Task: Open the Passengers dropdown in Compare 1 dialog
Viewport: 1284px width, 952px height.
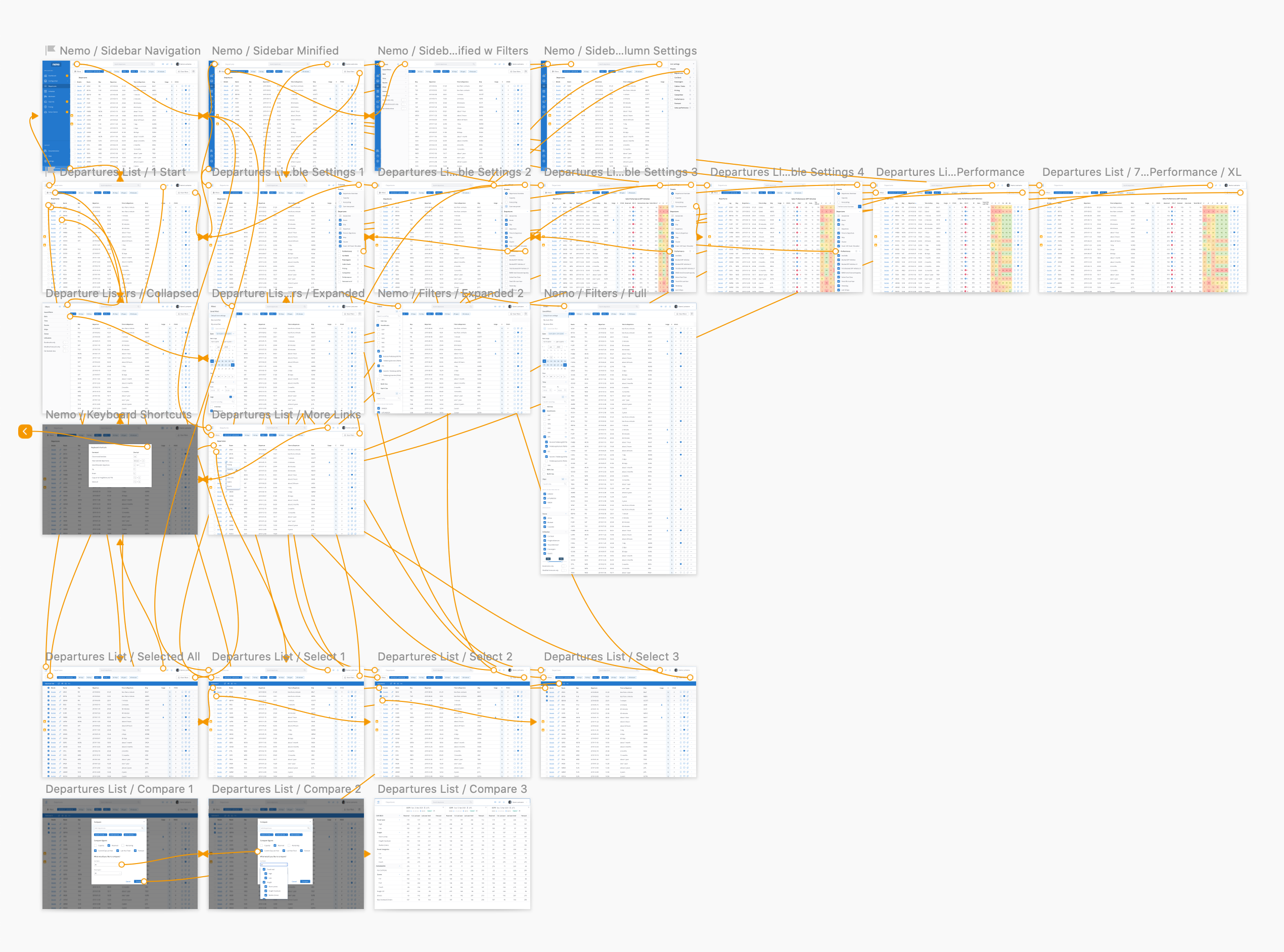Action: point(108,874)
